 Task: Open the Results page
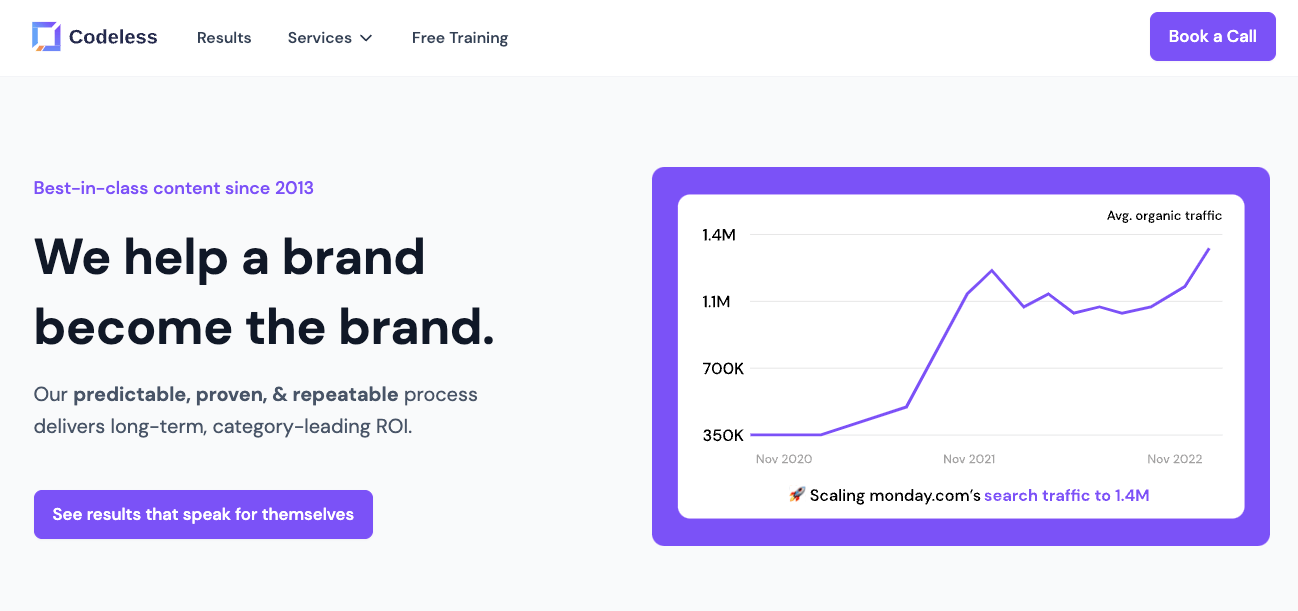[224, 38]
